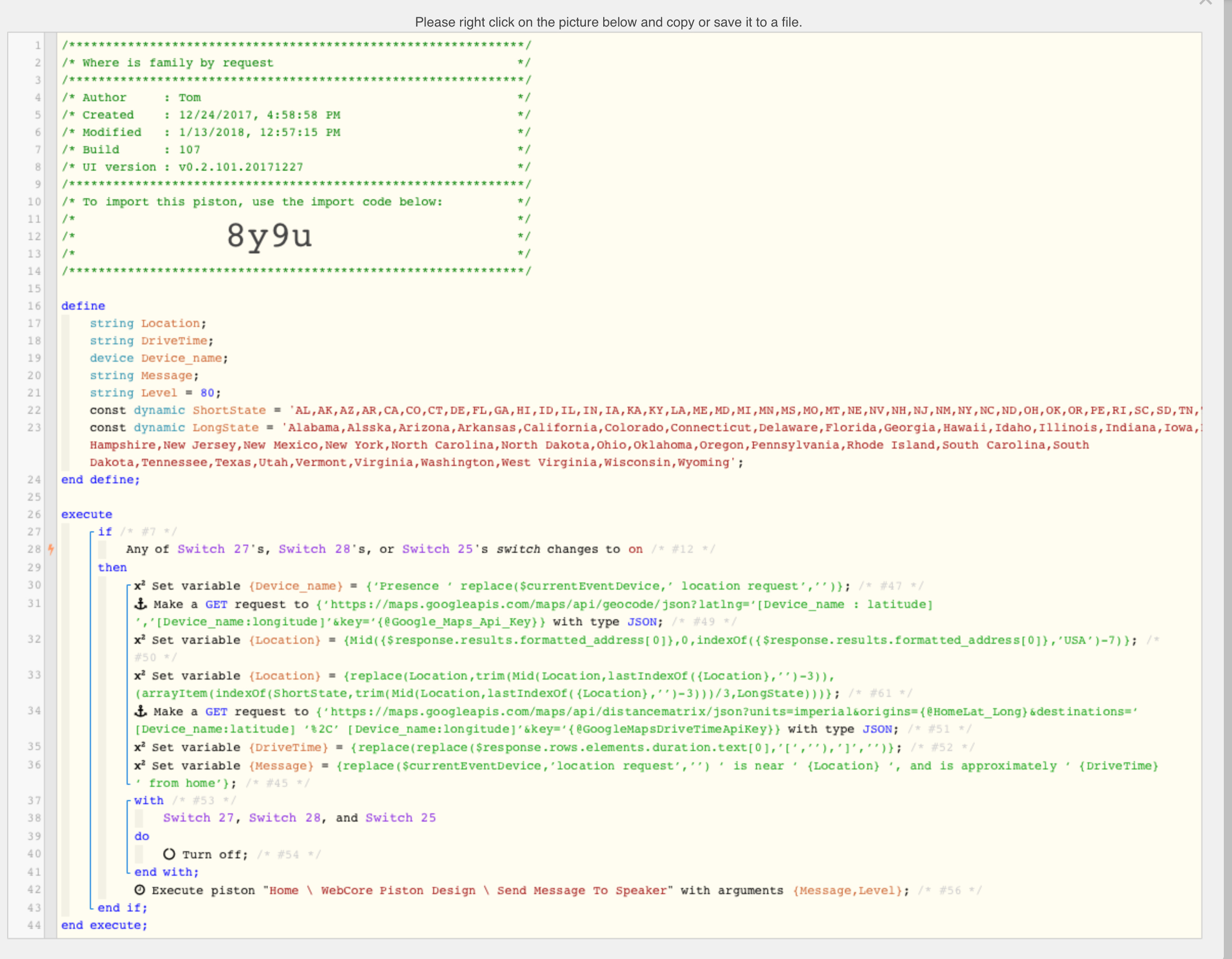Click the 'if' keyword on line 27

tap(105, 531)
